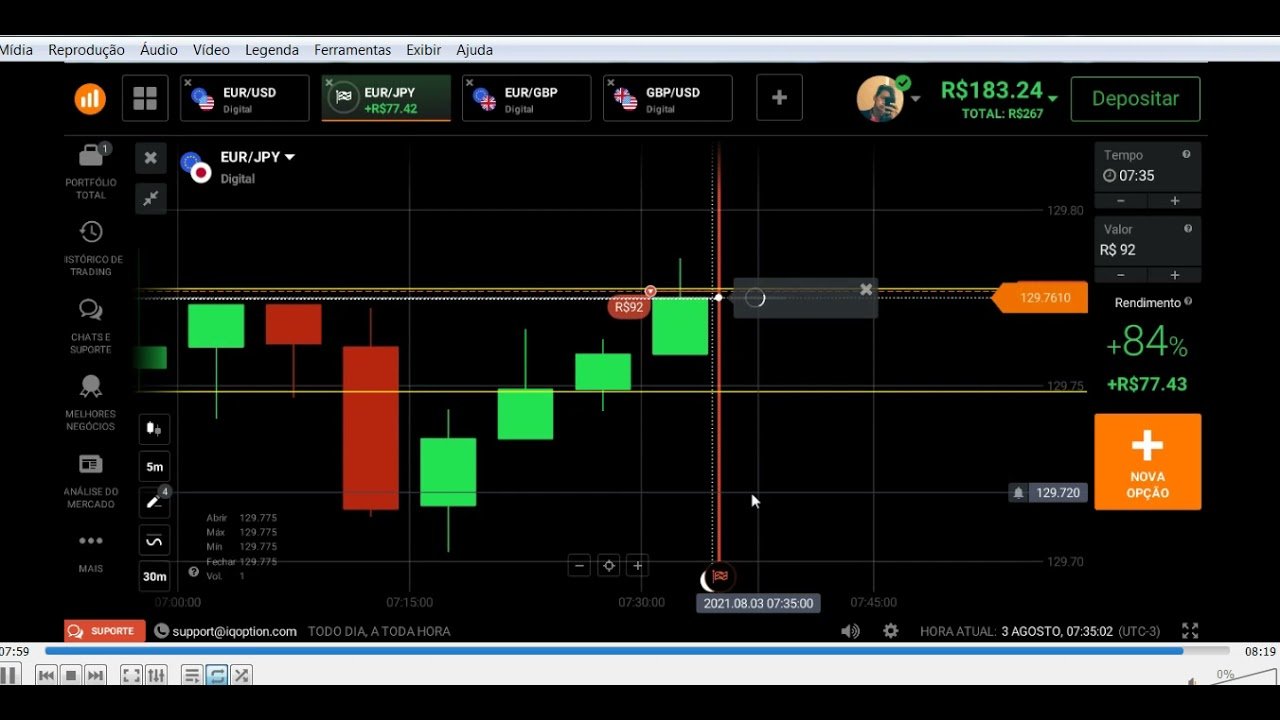Screen dimensions: 1280x720
Task: Click the R$92 open position marker
Action: (x=629, y=307)
